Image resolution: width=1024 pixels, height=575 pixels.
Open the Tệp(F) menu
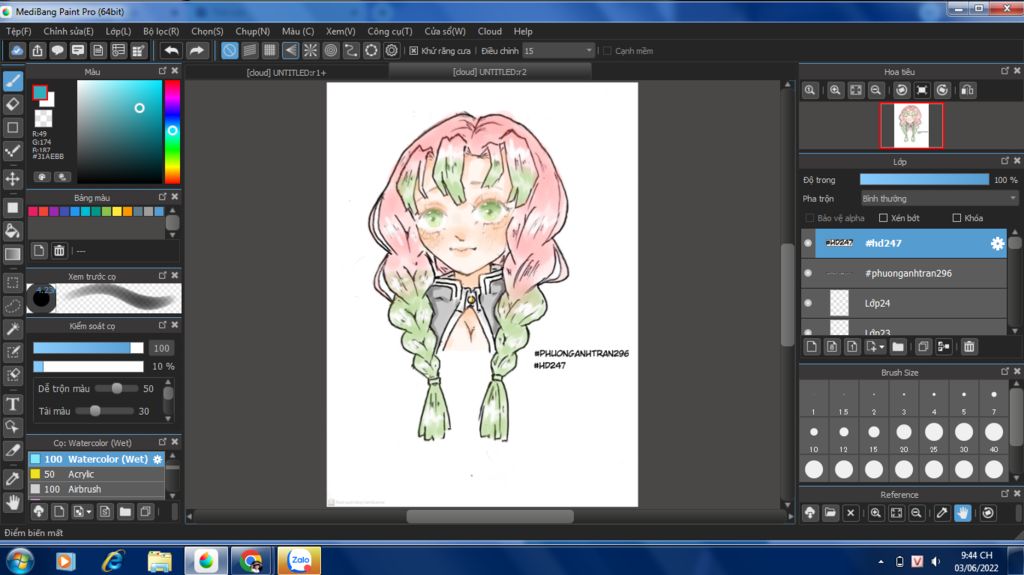(x=18, y=31)
